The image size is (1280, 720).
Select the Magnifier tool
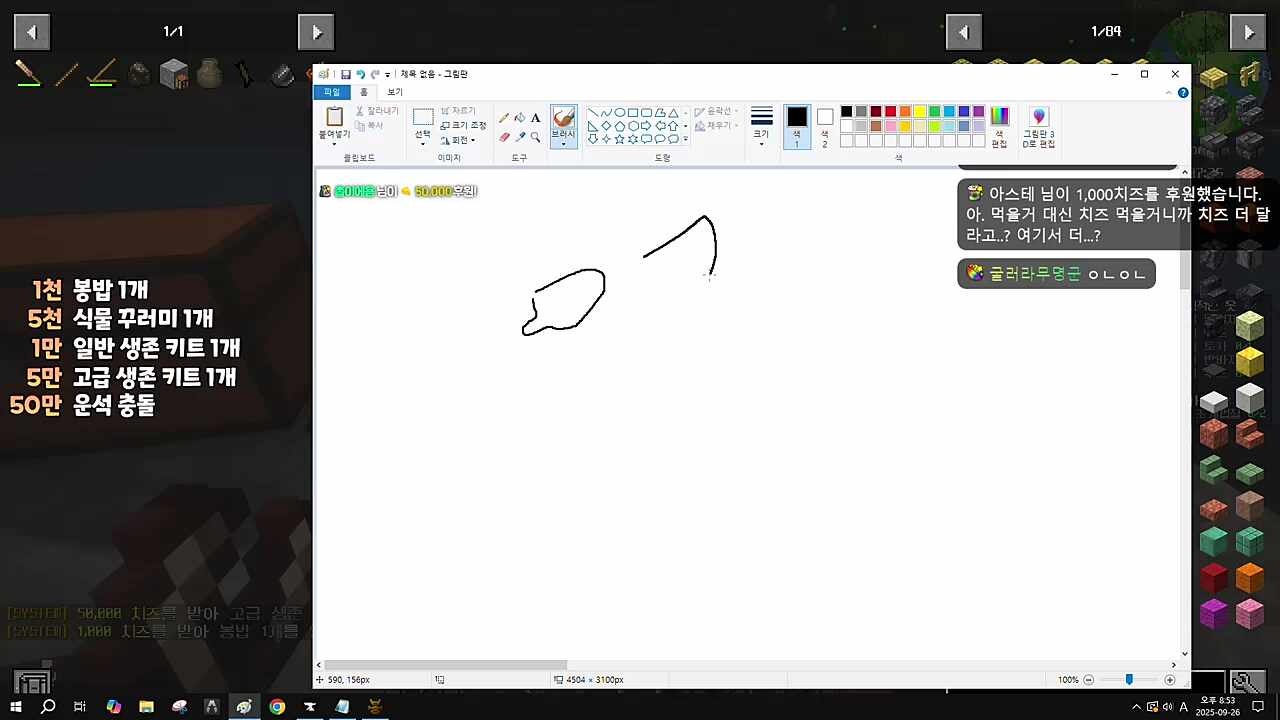pos(536,137)
